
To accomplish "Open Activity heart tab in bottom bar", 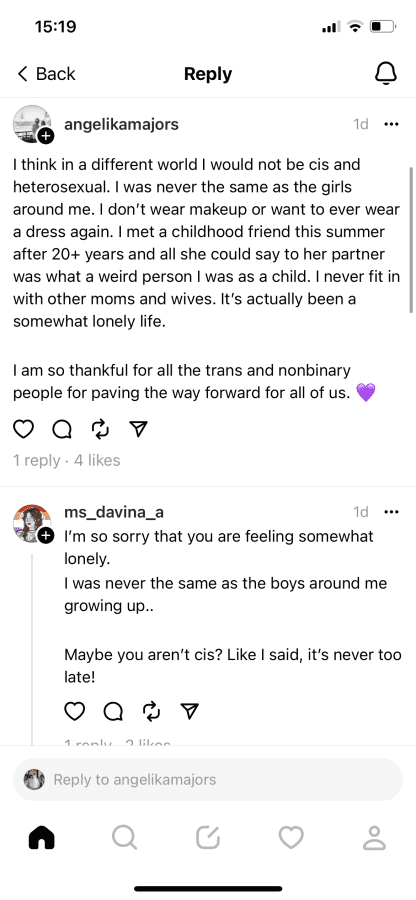I will [x=291, y=838].
